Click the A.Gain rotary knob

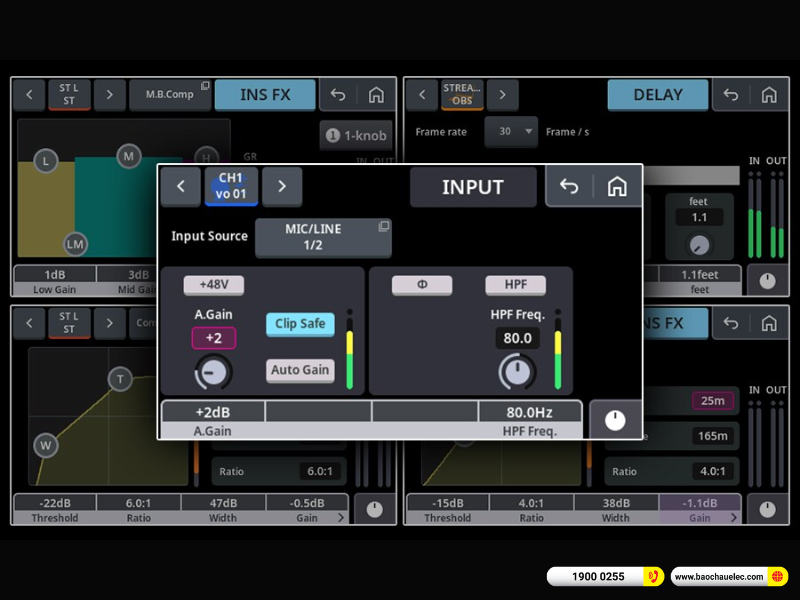(214, 372)
